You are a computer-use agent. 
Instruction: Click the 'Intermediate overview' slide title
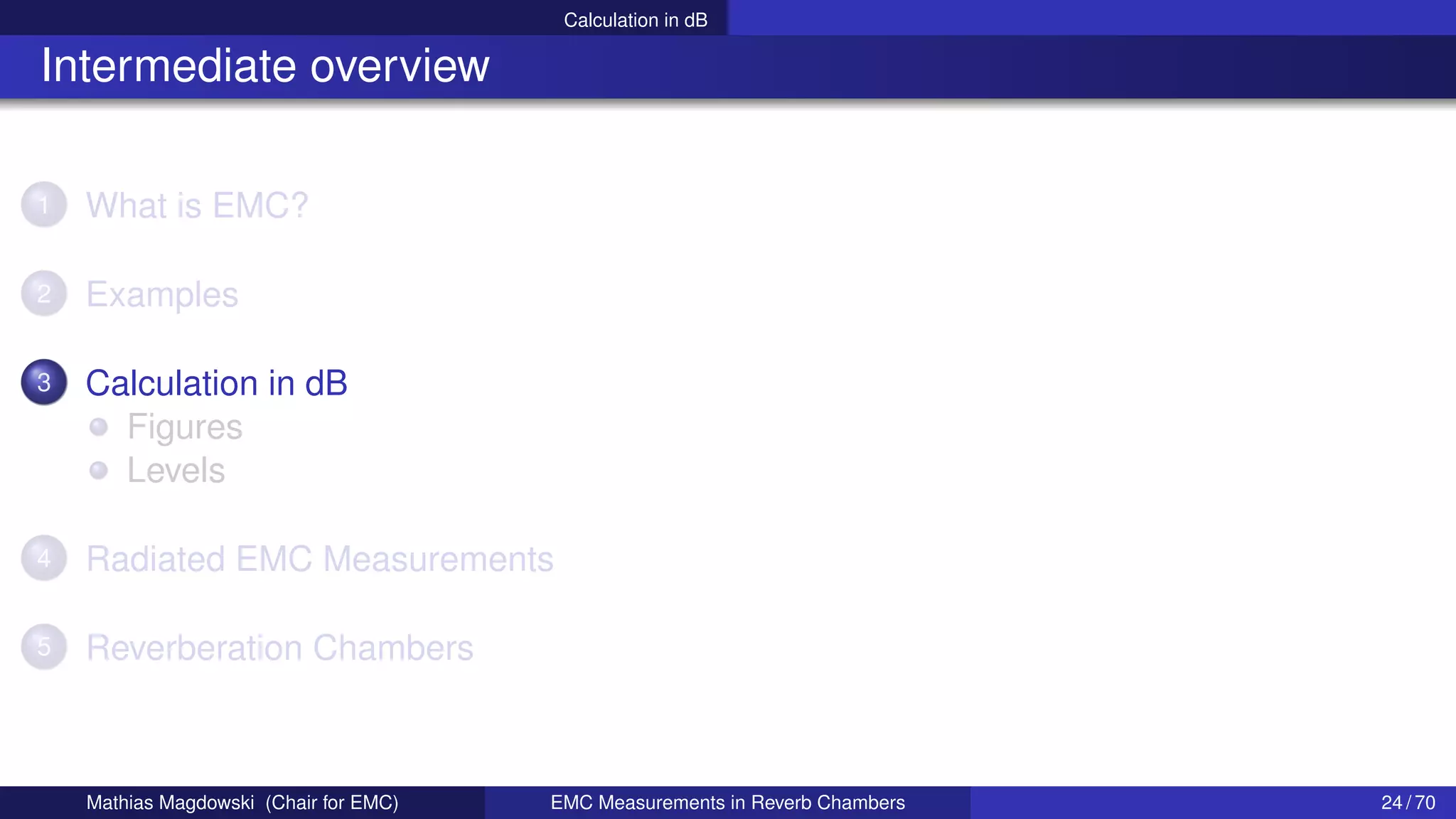(x=265, y=66)
